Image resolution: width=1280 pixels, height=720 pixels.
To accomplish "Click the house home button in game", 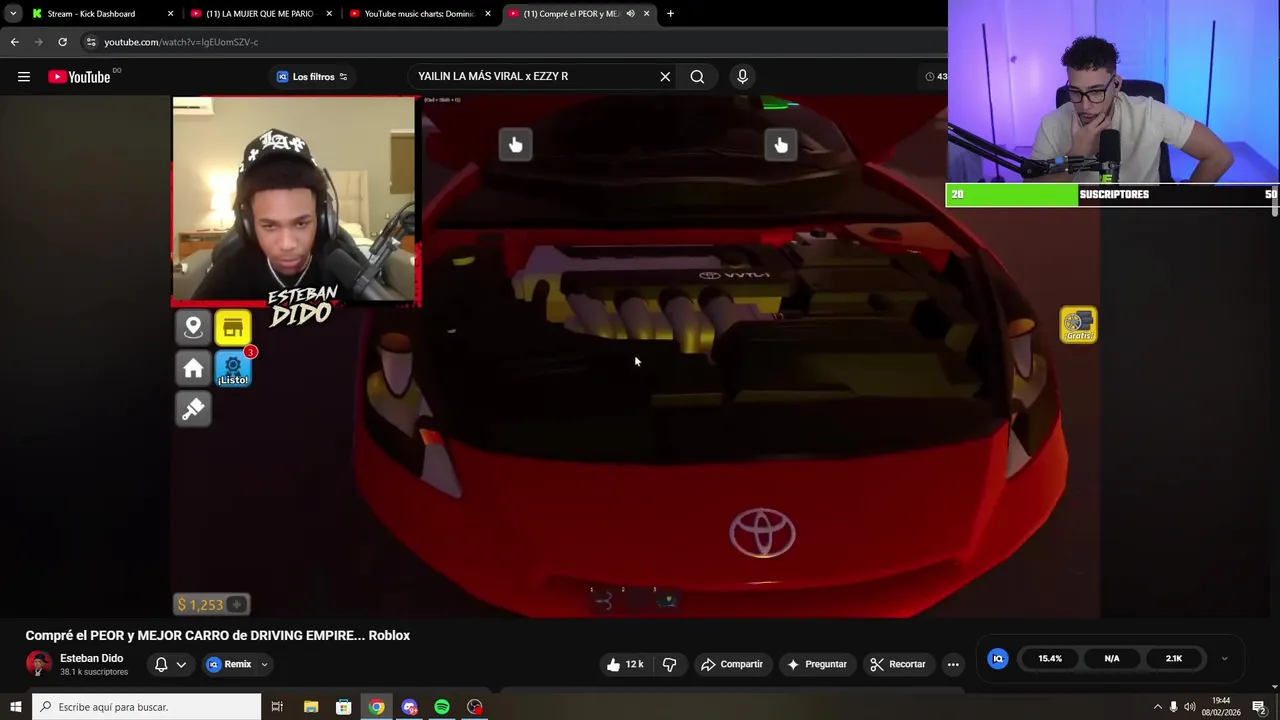I will coord(193,368).
